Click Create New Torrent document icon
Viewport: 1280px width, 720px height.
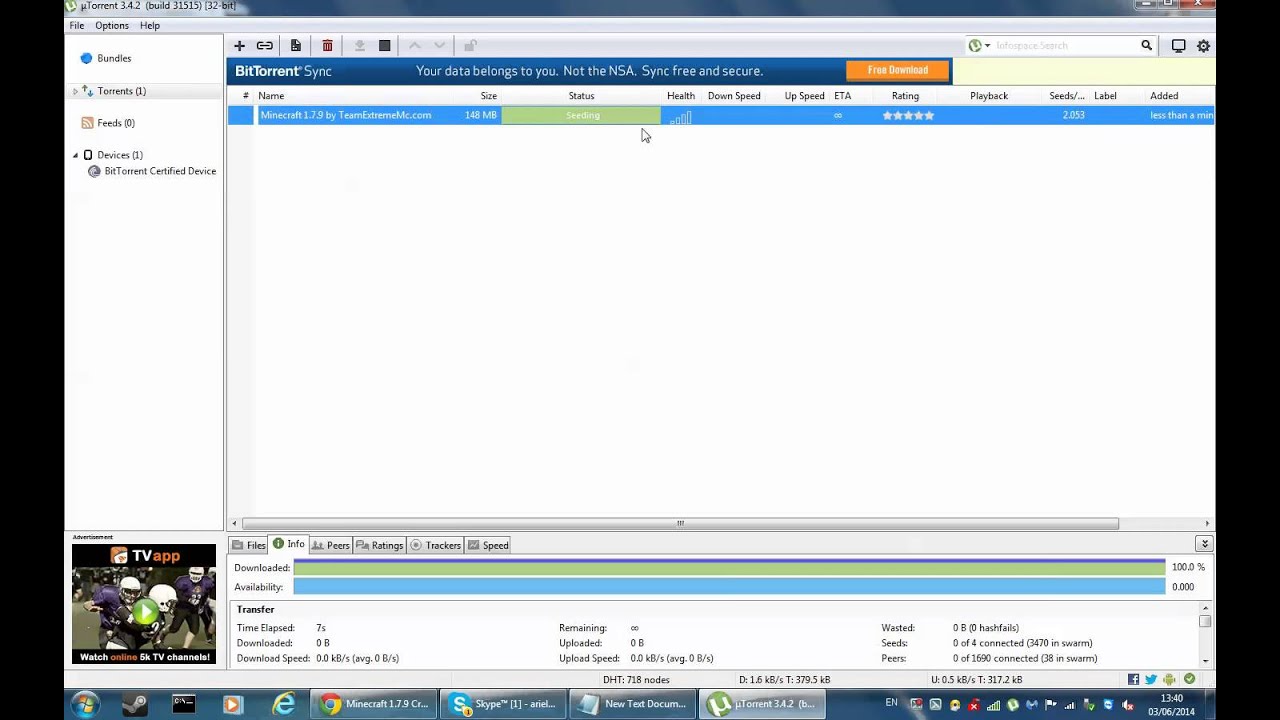coord(296,46)
